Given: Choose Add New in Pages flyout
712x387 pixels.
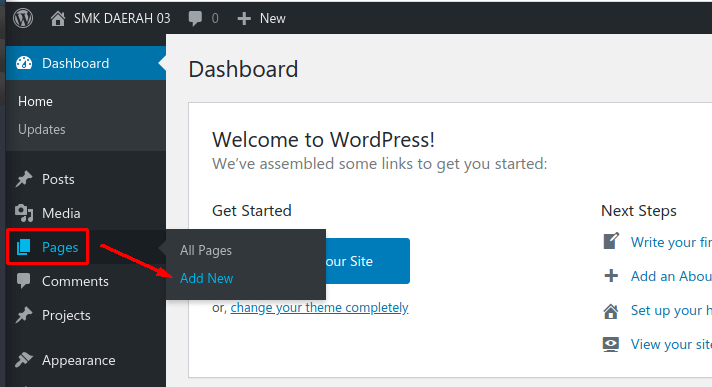Looking at the screenshot, I should (207, 278).
